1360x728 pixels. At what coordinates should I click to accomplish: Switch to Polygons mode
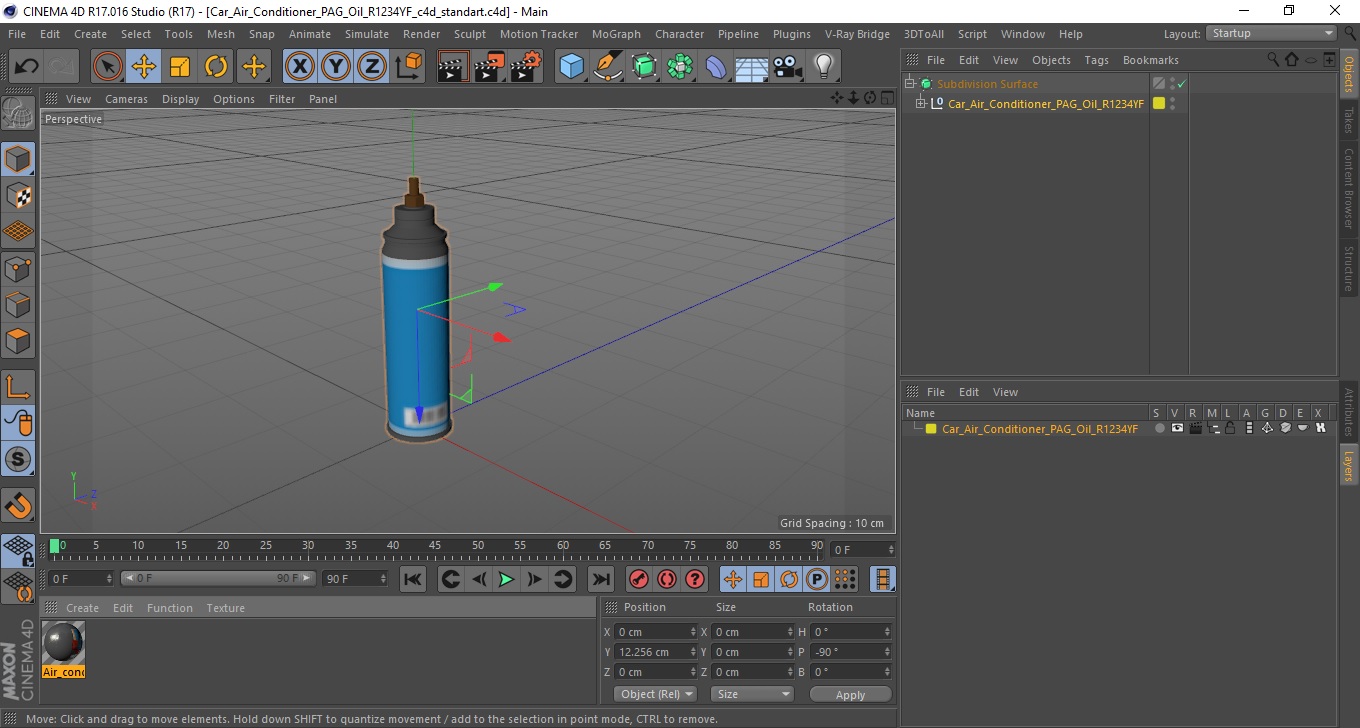click(x=18, y=340)
